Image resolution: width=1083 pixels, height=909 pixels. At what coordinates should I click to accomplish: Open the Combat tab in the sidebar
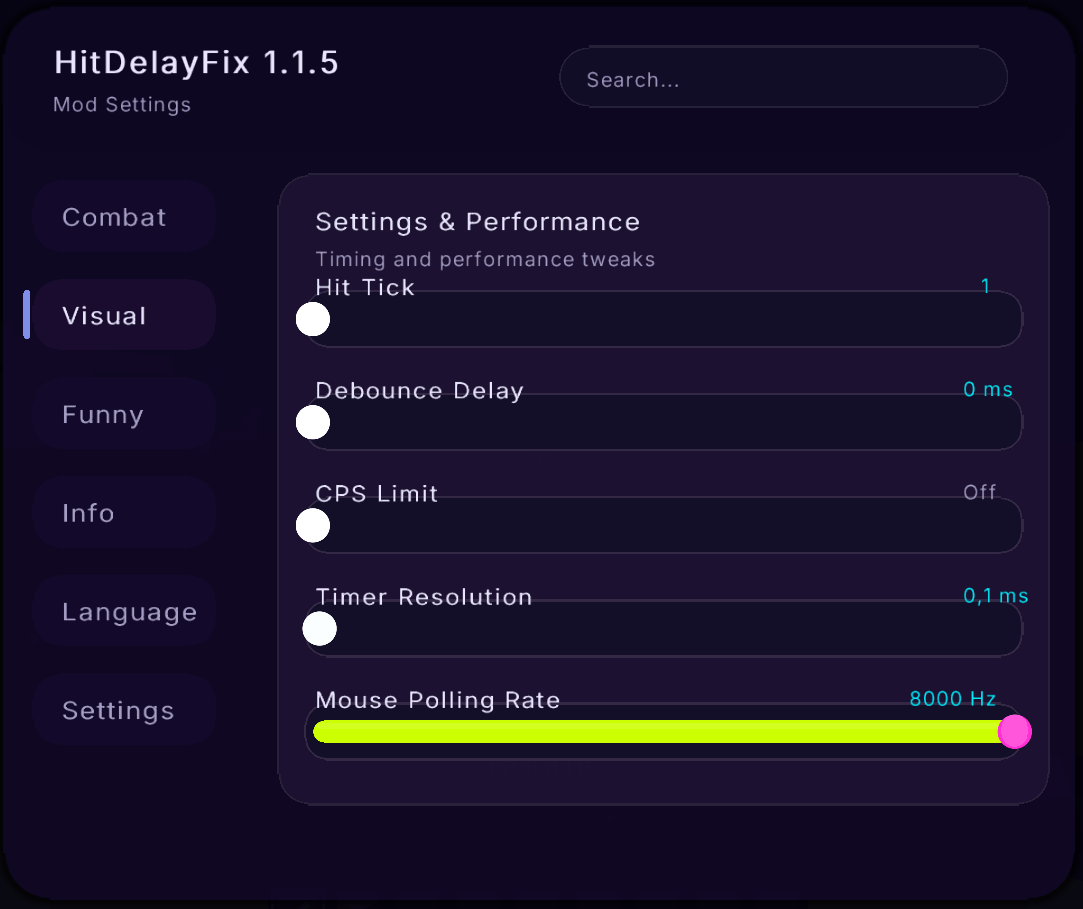tap(124, 217)
